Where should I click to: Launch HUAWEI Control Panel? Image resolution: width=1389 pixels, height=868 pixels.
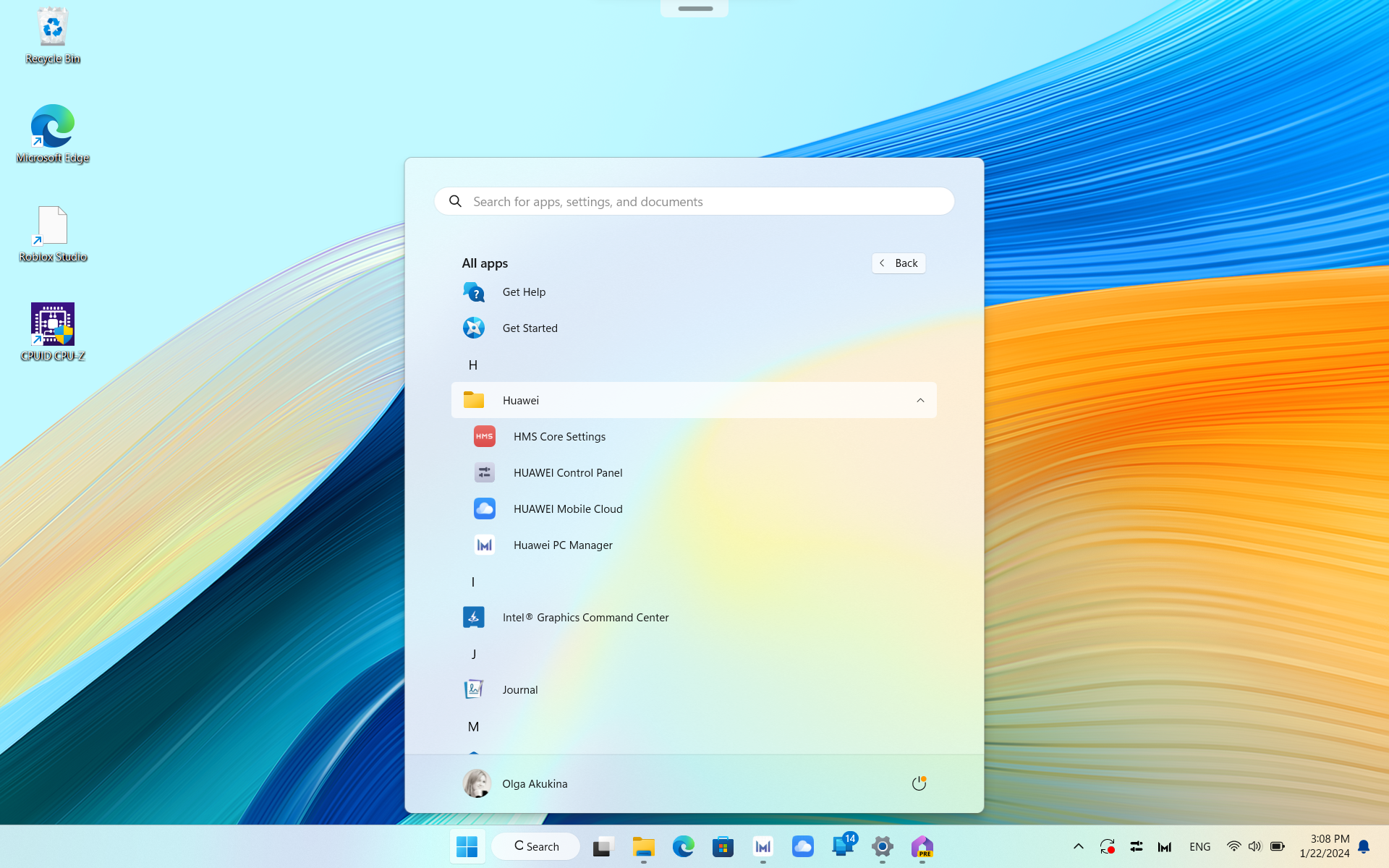(694, 472)
